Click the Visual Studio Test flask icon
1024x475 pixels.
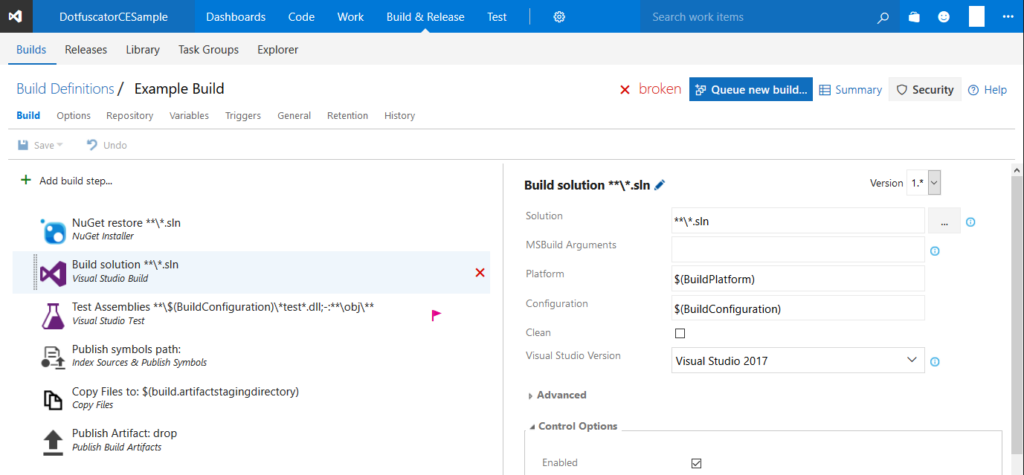(52, 316)
